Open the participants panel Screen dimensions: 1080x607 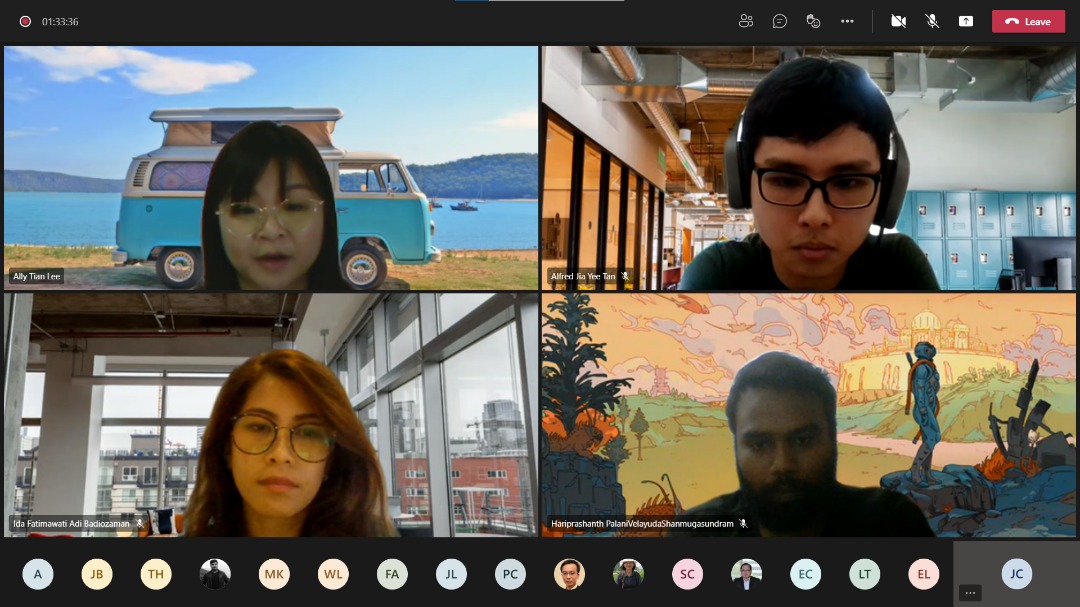[x=745, y=21]
